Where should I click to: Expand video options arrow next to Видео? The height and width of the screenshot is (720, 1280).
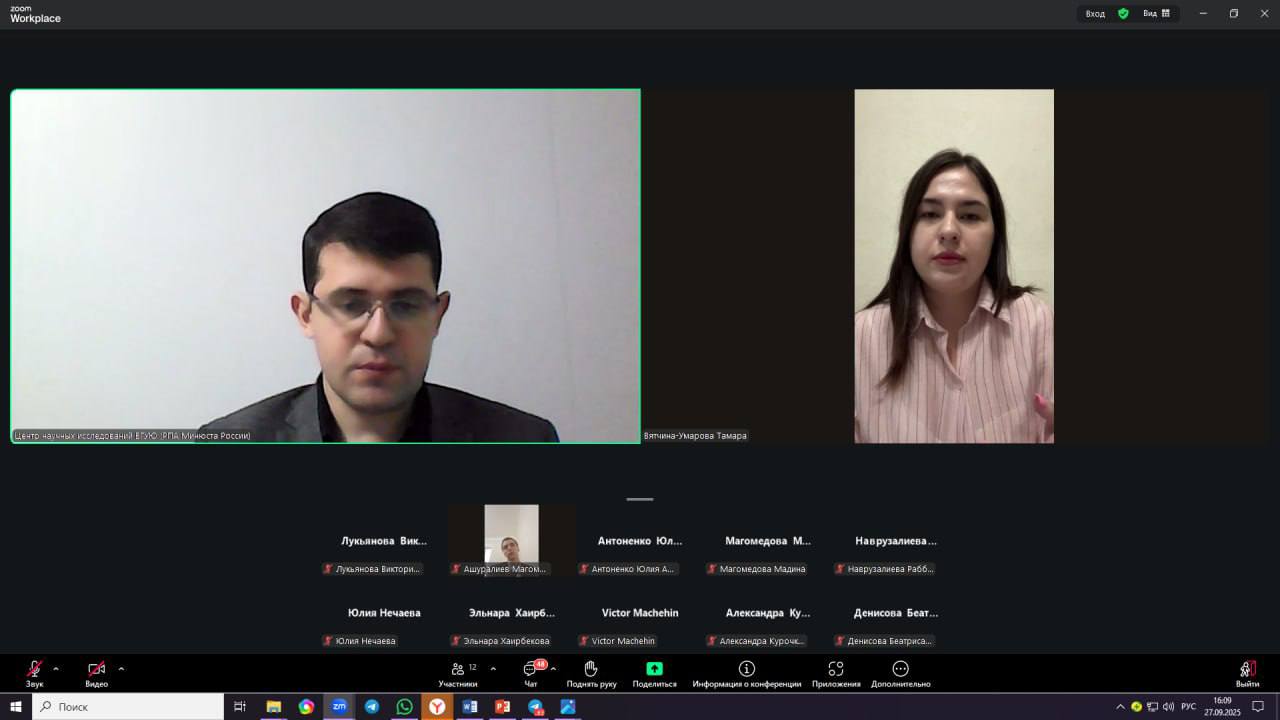coord(121,668)
